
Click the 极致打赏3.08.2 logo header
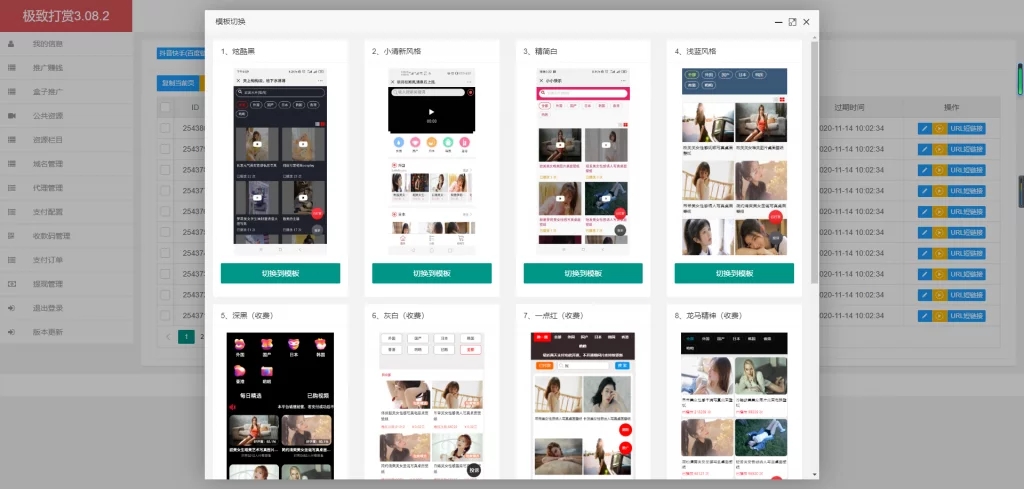(x=66, y=16)
